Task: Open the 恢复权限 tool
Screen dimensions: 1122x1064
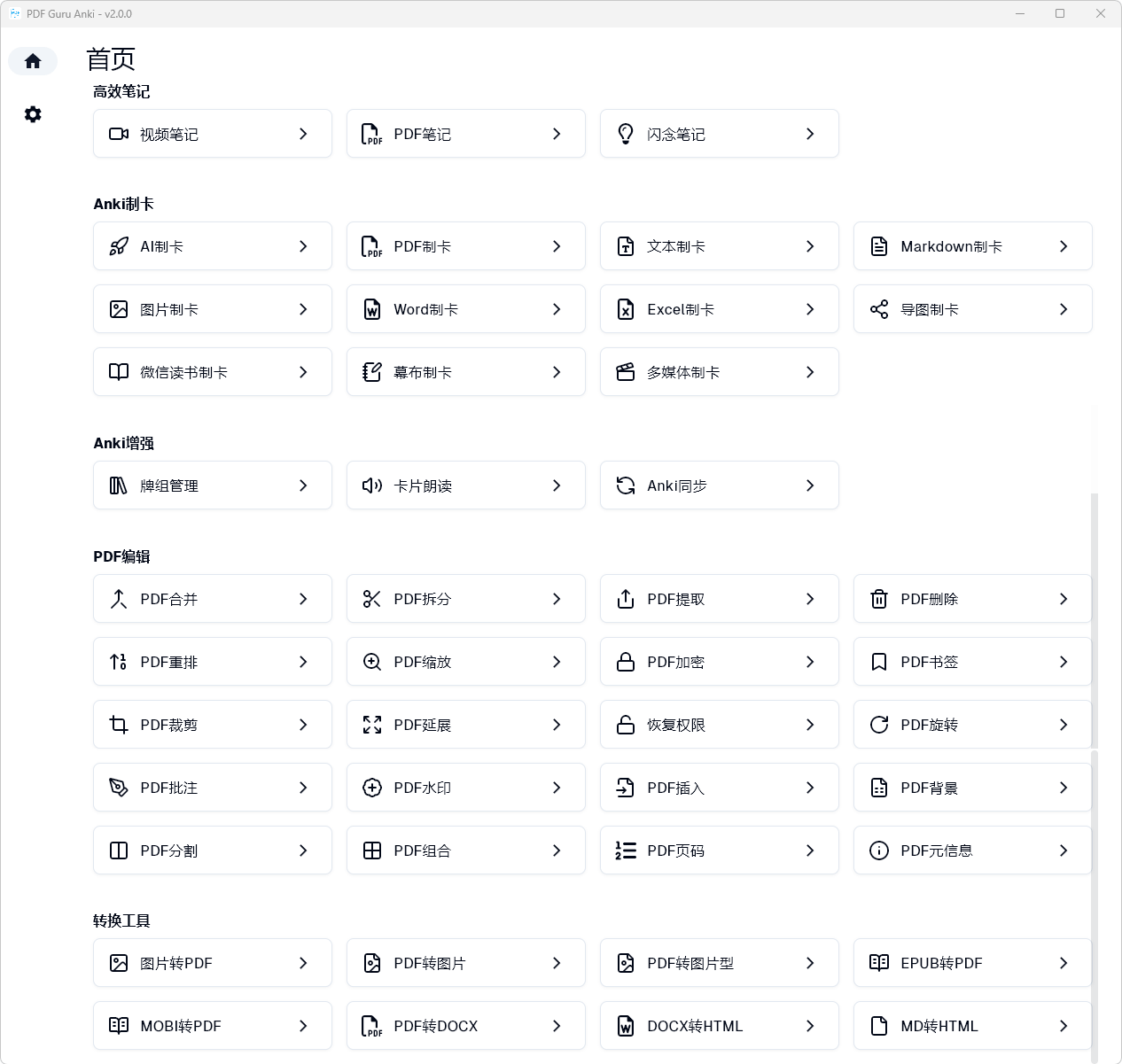Action: coord(719,725)
